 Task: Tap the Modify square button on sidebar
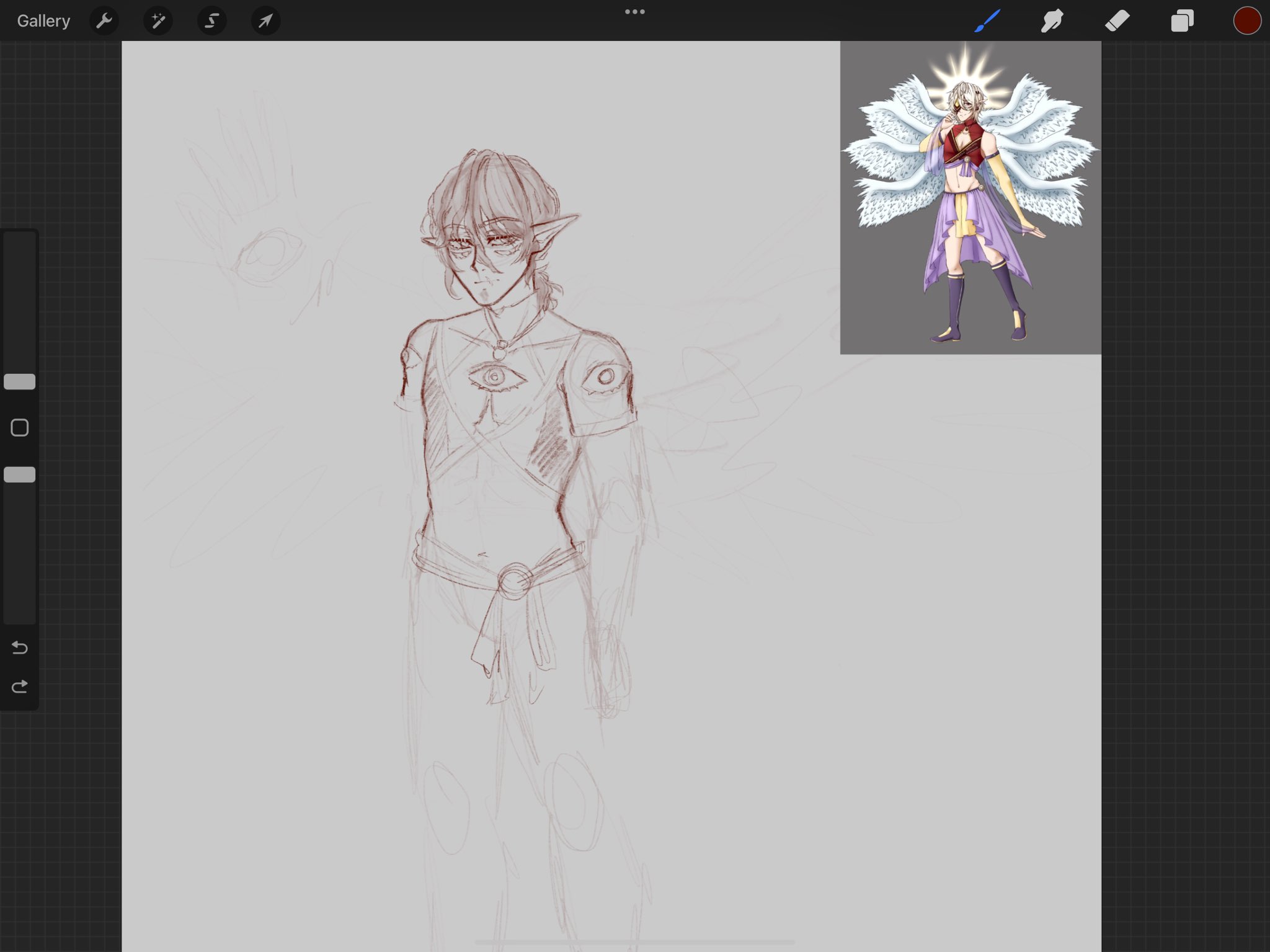click(20, 428)
